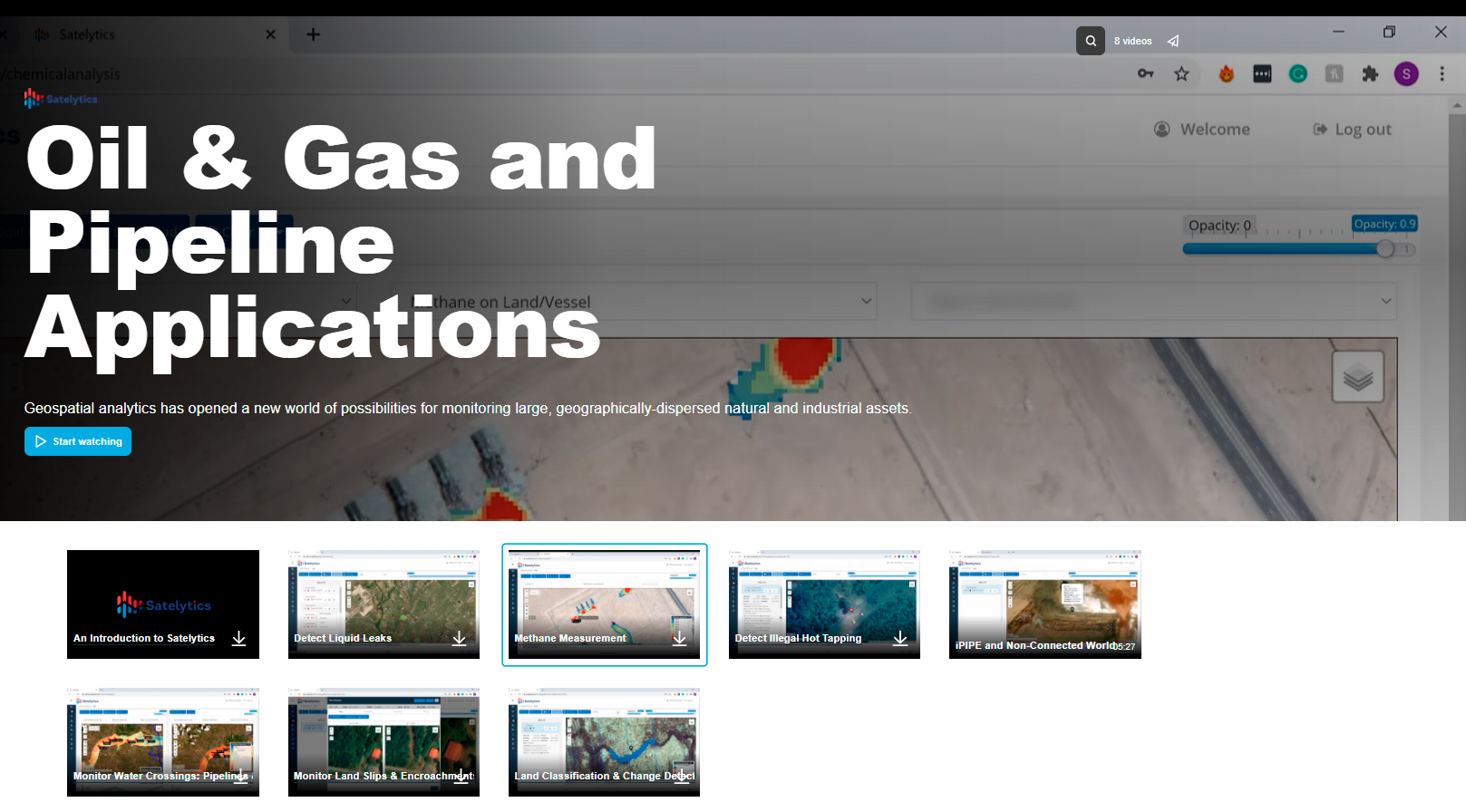
Task: Download Monitor Land Slips & Encroachments video
Action: (x=461, y=776)
